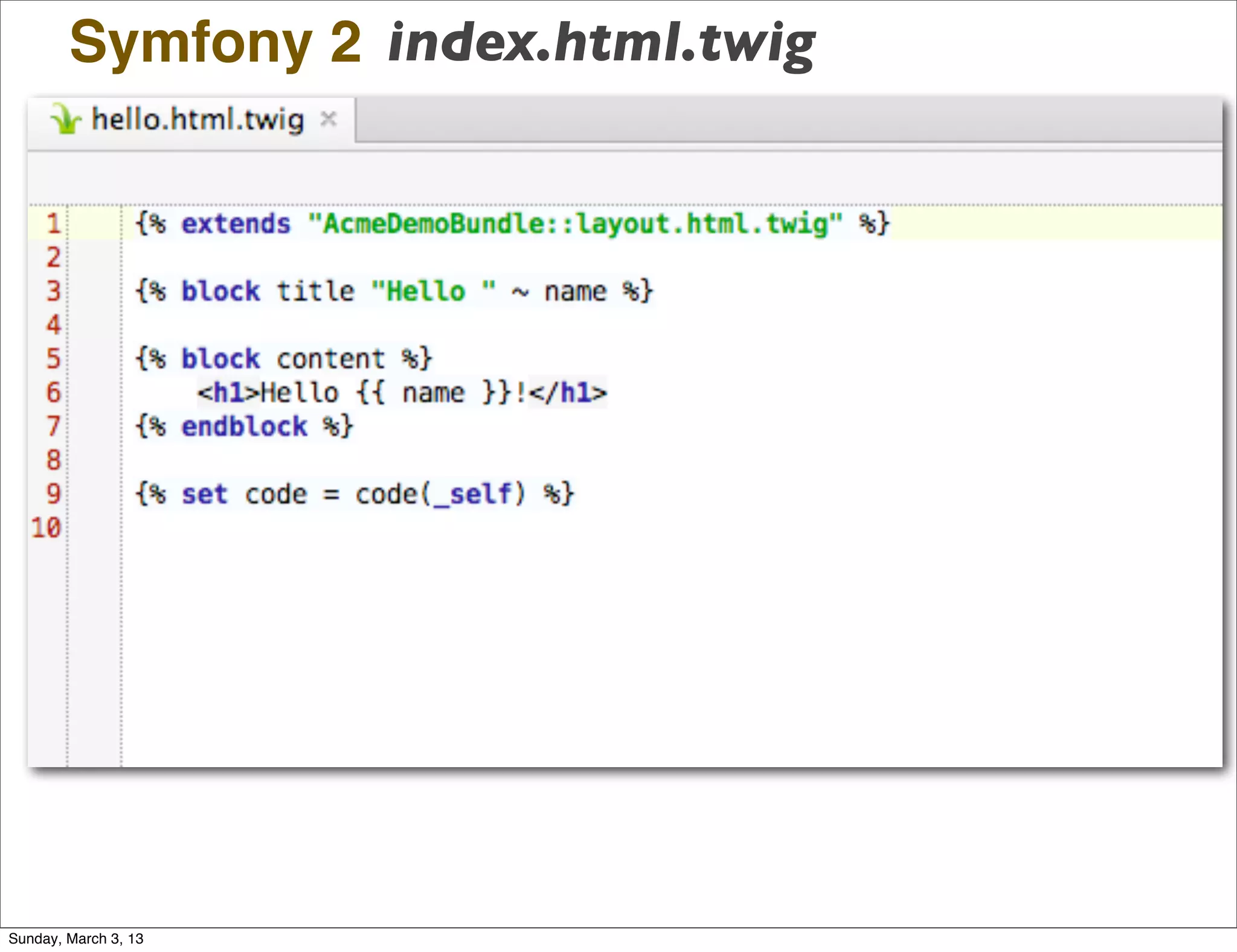Close the hello.html.twig tab
This screenshot has width=1237, height=952.
(x=328, y=119)
